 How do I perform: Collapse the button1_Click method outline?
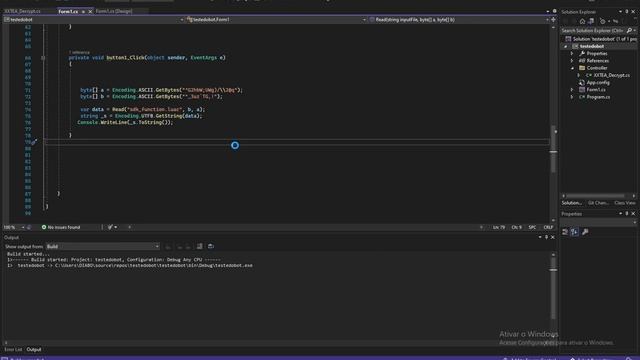point(43,58)
